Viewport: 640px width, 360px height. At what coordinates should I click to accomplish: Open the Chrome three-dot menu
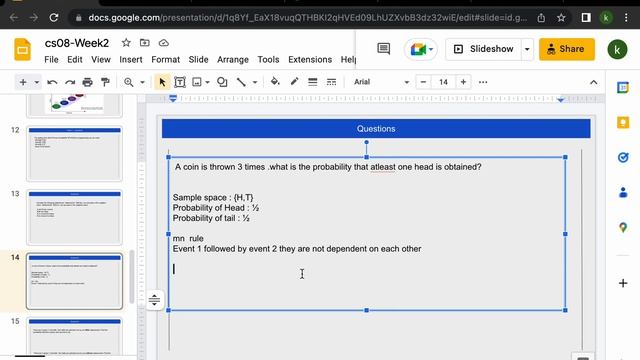tap(626, 18)
